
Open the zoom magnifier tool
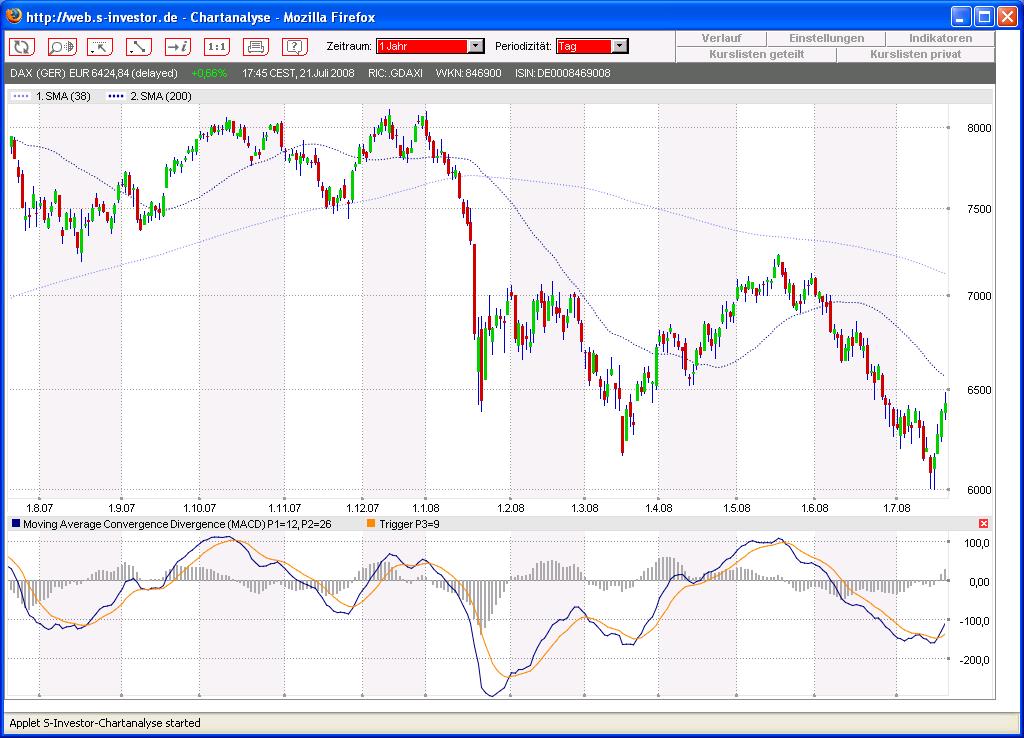pos(62,46)
